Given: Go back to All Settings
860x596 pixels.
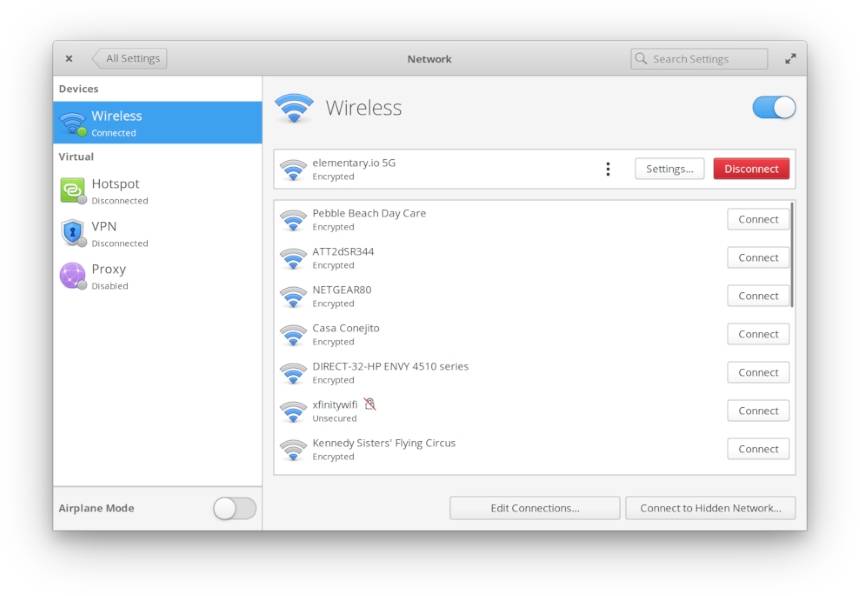Looking at the screenshot, I should click(x=130, y=59).
